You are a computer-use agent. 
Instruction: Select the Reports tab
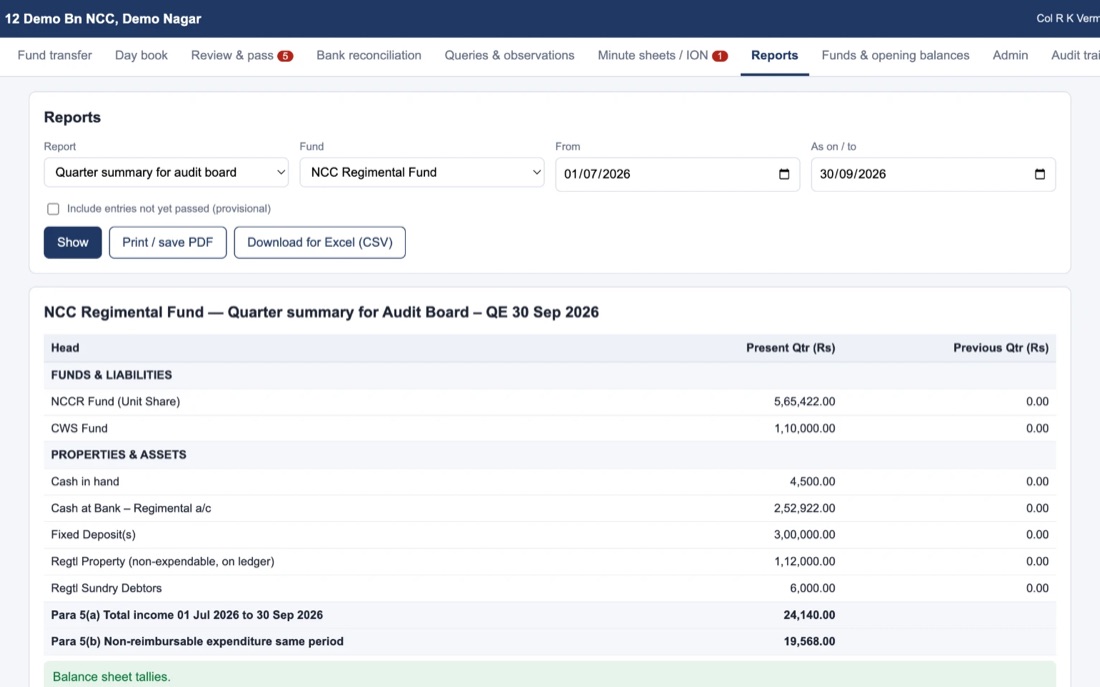point(774,55)
